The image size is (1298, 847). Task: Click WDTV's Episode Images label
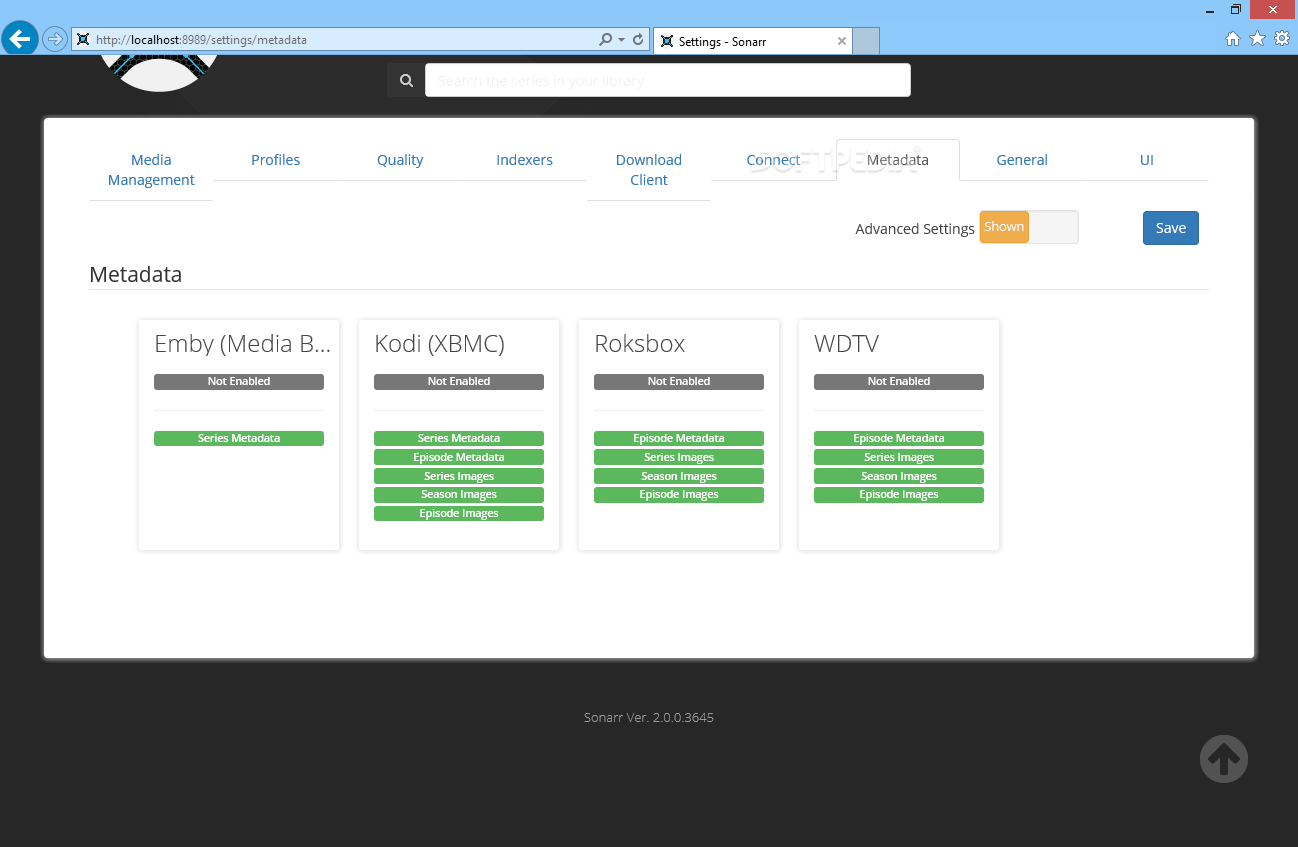(899, 495)
